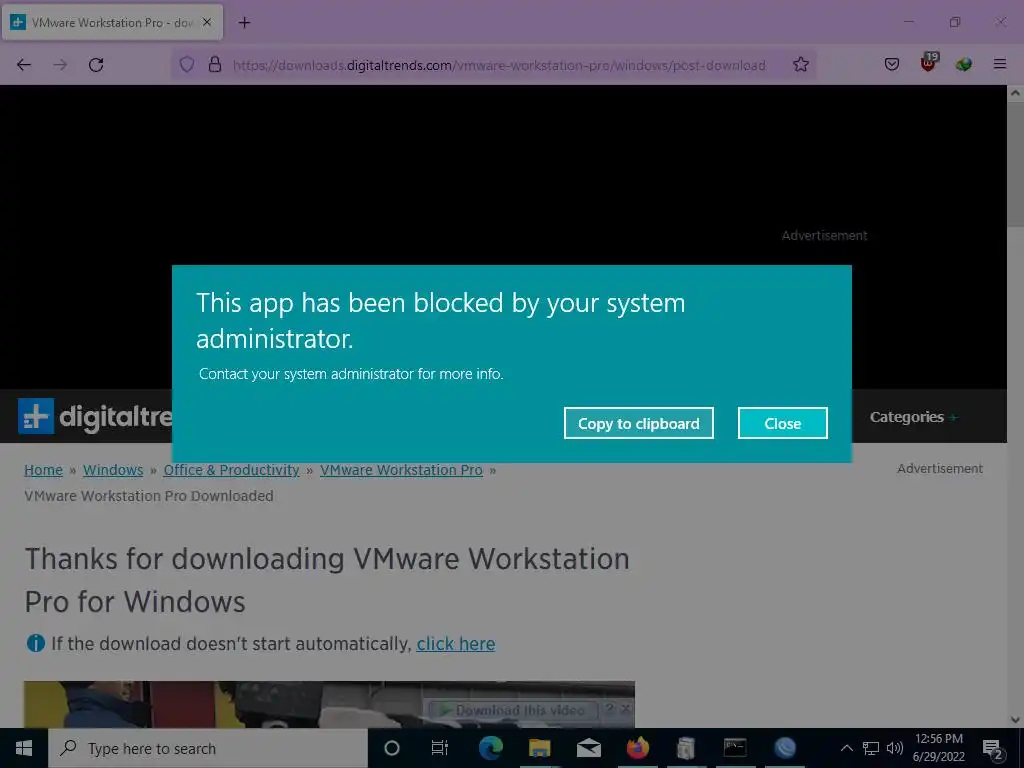Click 'VMware Workstation Pro Downloaded' breadcrumb text
The image size is (1024, 768).
(x=149, y=496)
